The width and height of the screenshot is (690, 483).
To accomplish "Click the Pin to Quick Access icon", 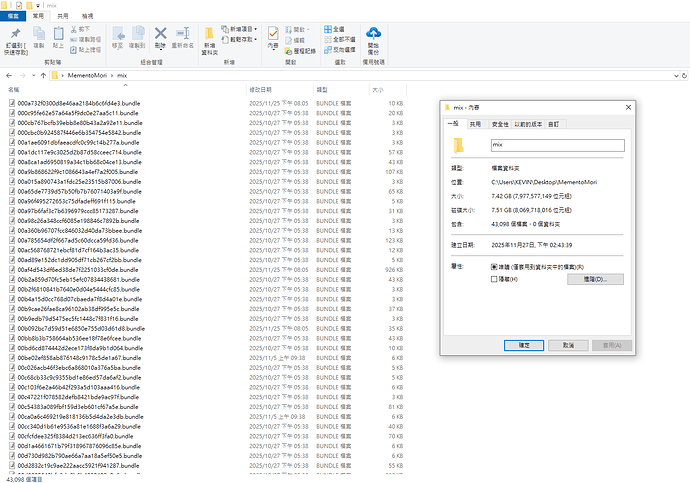I will [15, 37].
